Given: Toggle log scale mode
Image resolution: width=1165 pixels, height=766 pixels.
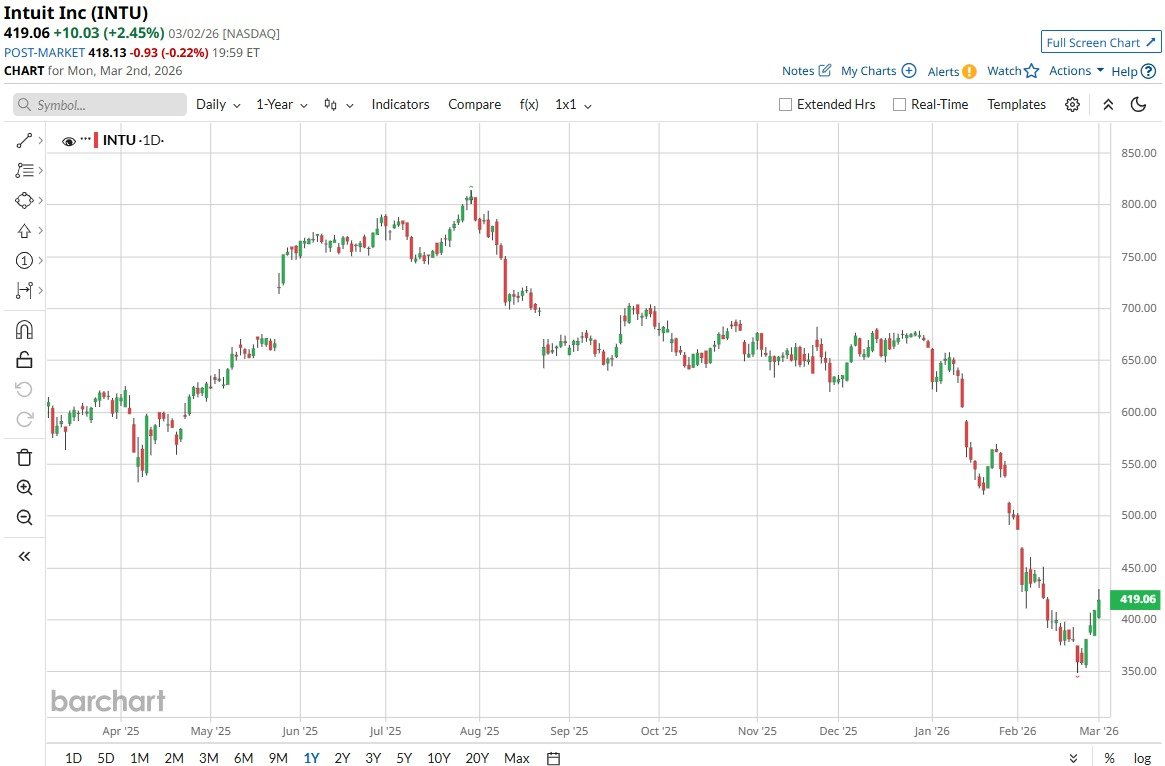Looking at the screenshot, I should (x=1142, y=758).
